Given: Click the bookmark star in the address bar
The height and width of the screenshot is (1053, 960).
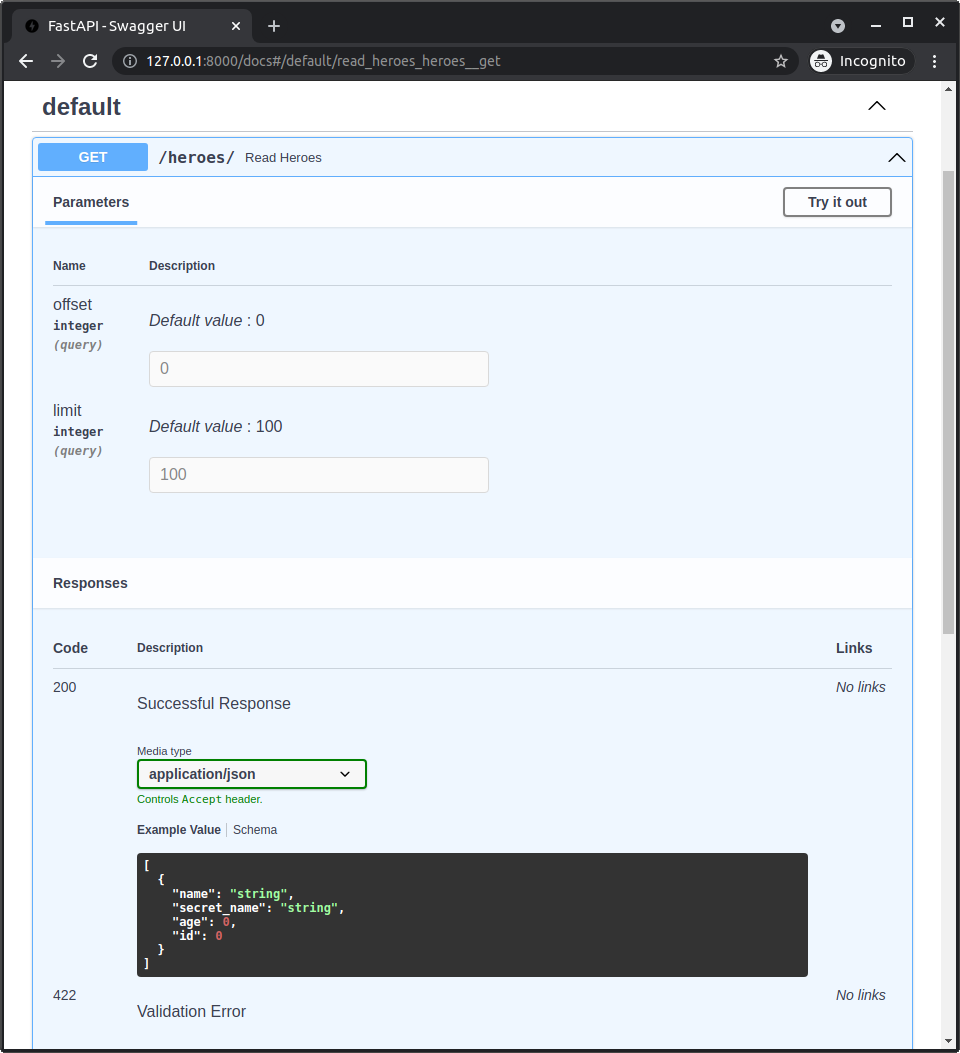Looking at the screenshot, I should click(781, 61).
